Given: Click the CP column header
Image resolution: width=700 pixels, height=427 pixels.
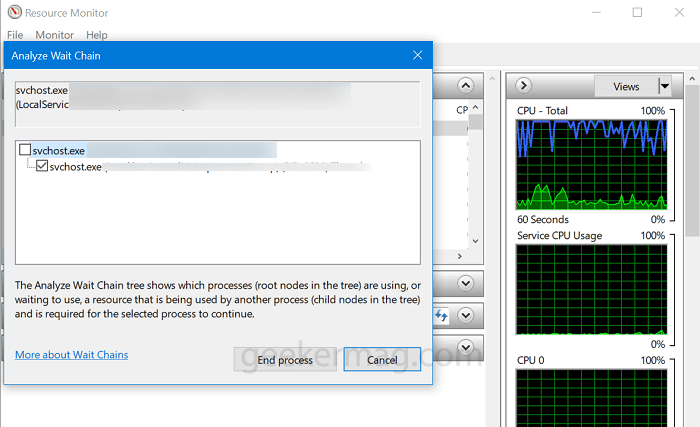Looking at the screenshot, I should [462, 110].
